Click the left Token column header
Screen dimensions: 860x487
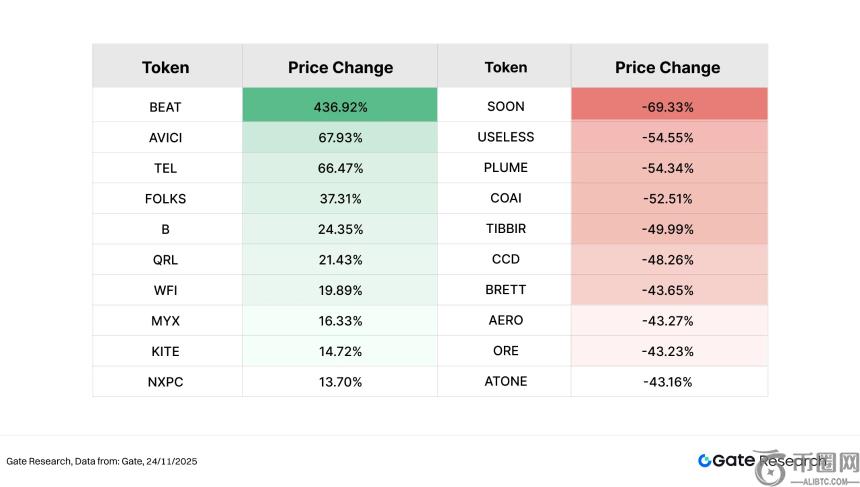click(165, 68)
